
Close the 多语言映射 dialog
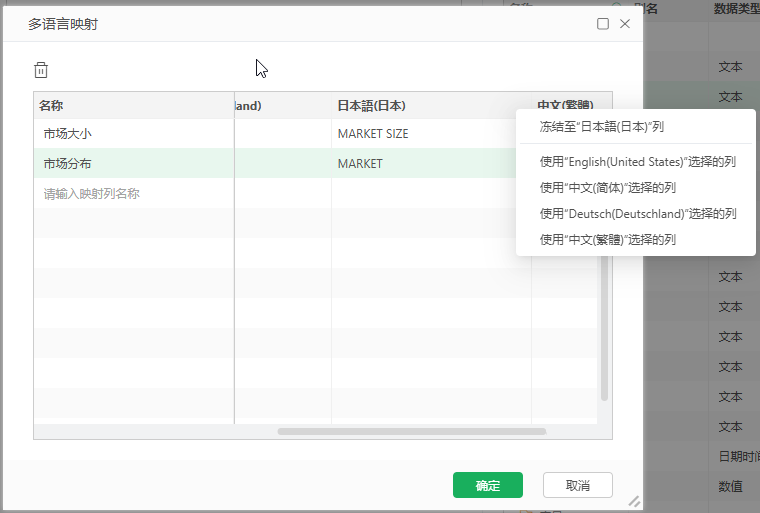[625, 24]
